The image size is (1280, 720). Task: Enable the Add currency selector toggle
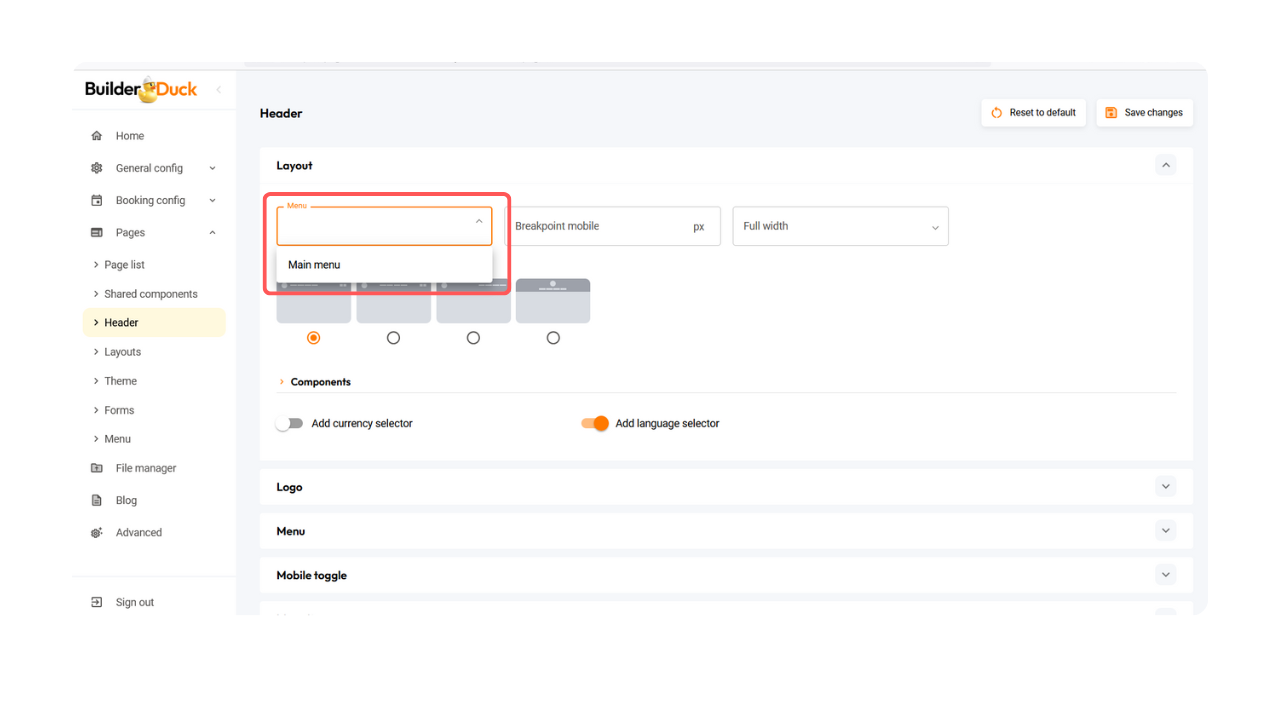pos(289,424)
